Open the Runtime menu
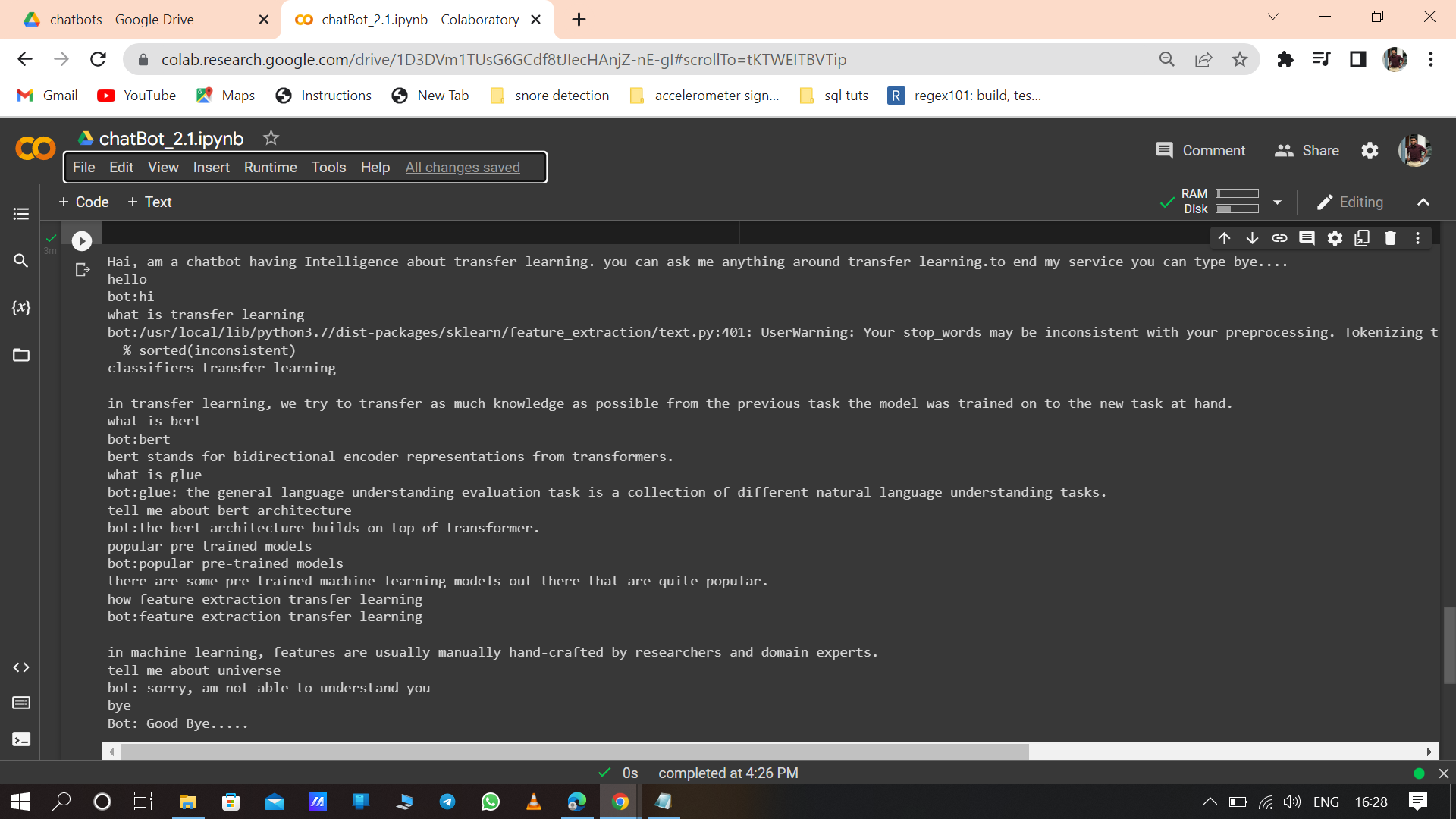 coord(270,167)
